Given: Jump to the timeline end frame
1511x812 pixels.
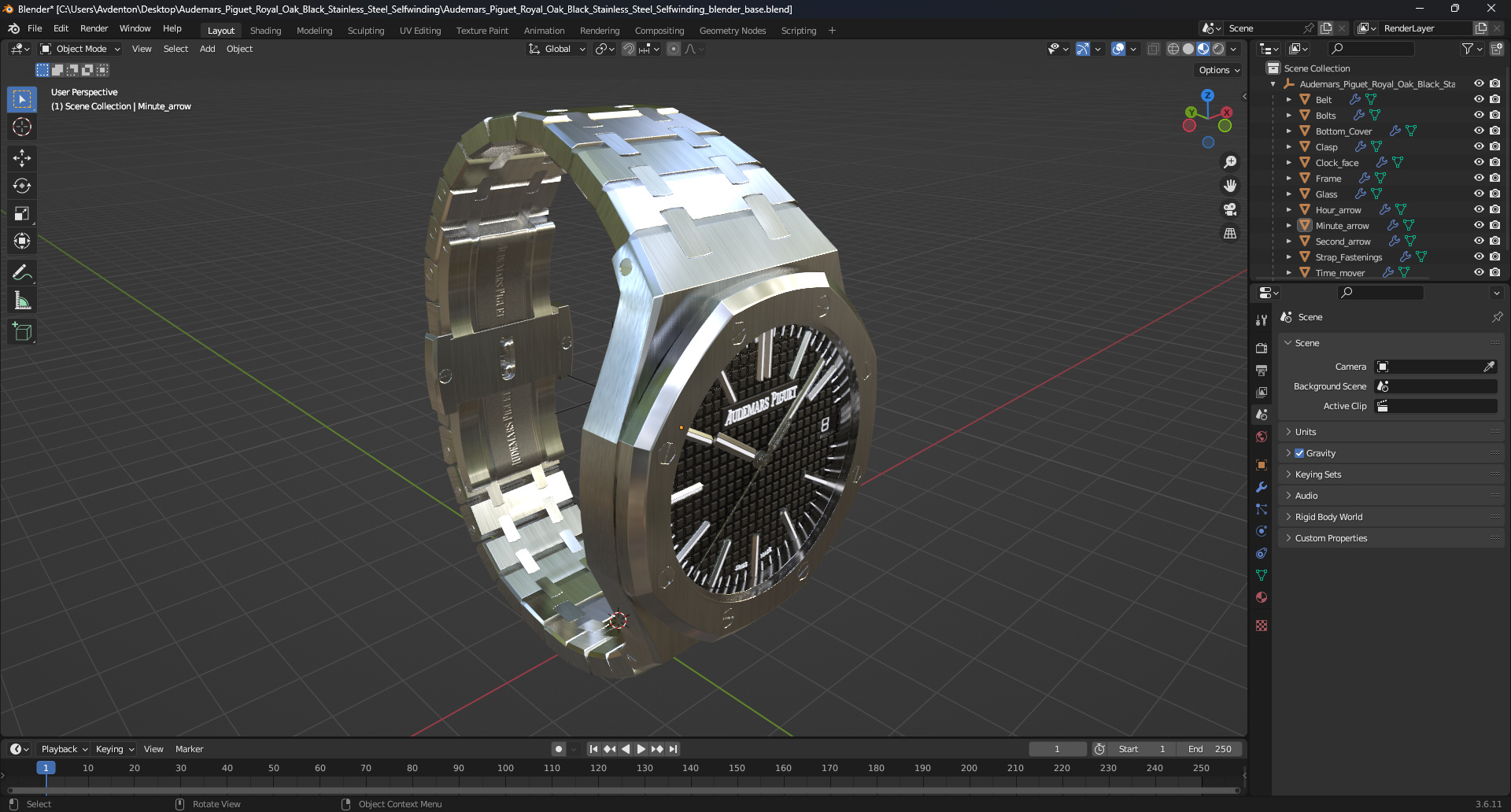Looking at the screenshot, I should coord(673,749).
